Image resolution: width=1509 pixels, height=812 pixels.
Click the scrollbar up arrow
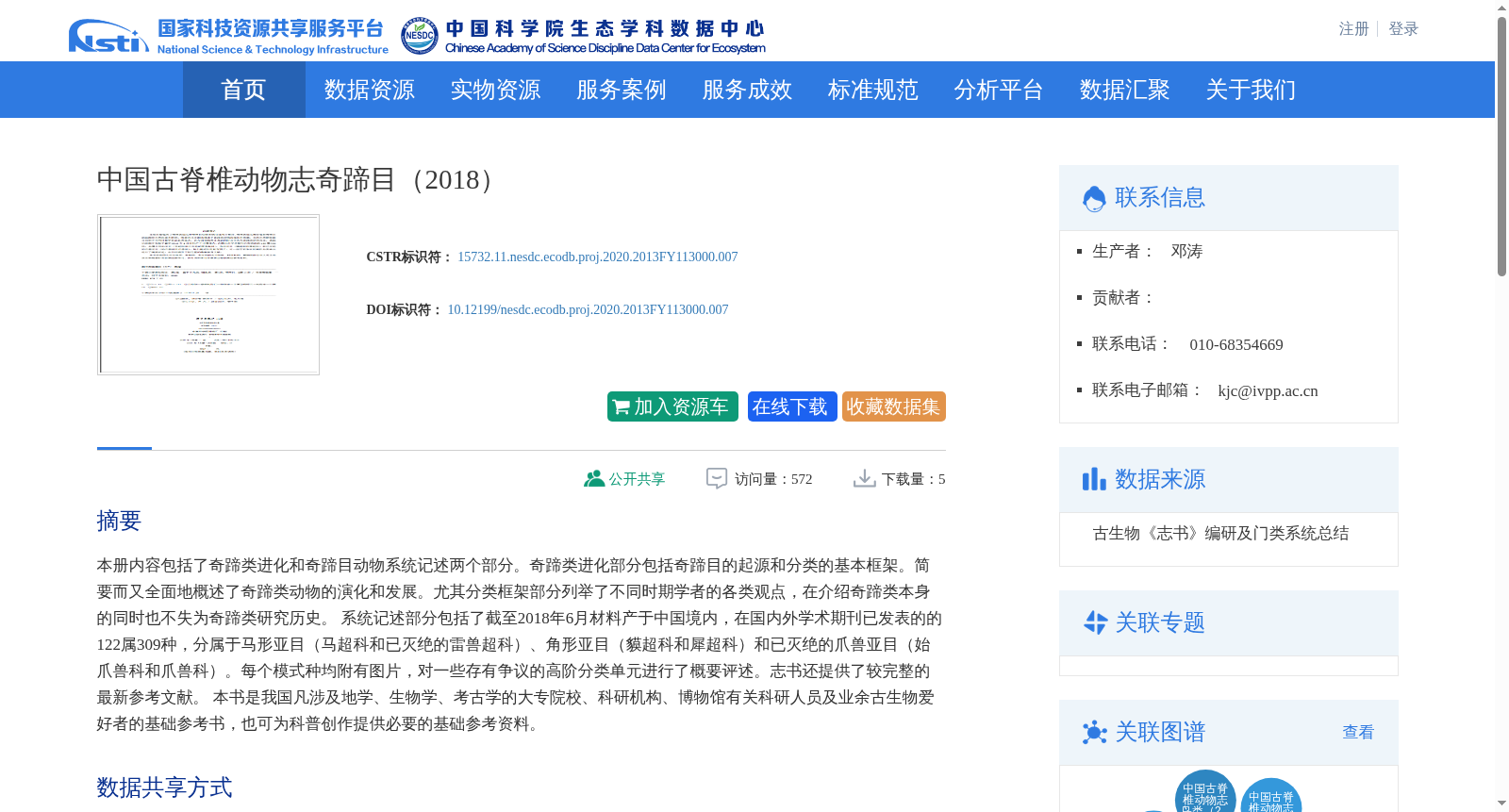pos(1501,8)
